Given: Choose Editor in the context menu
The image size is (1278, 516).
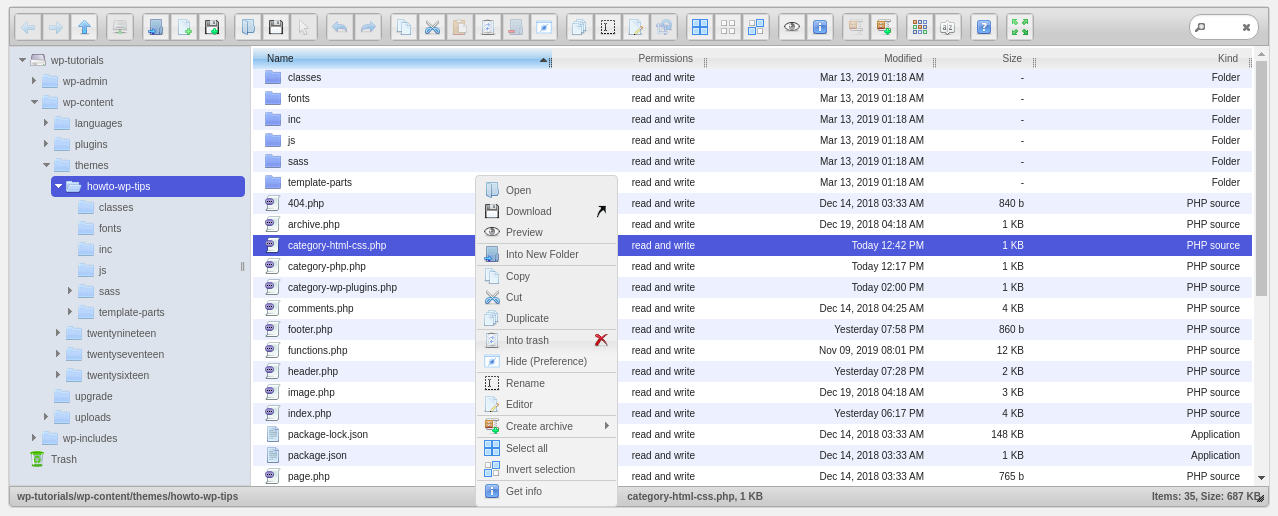Looking at the screenshot, I should click(x=546, y=404).
